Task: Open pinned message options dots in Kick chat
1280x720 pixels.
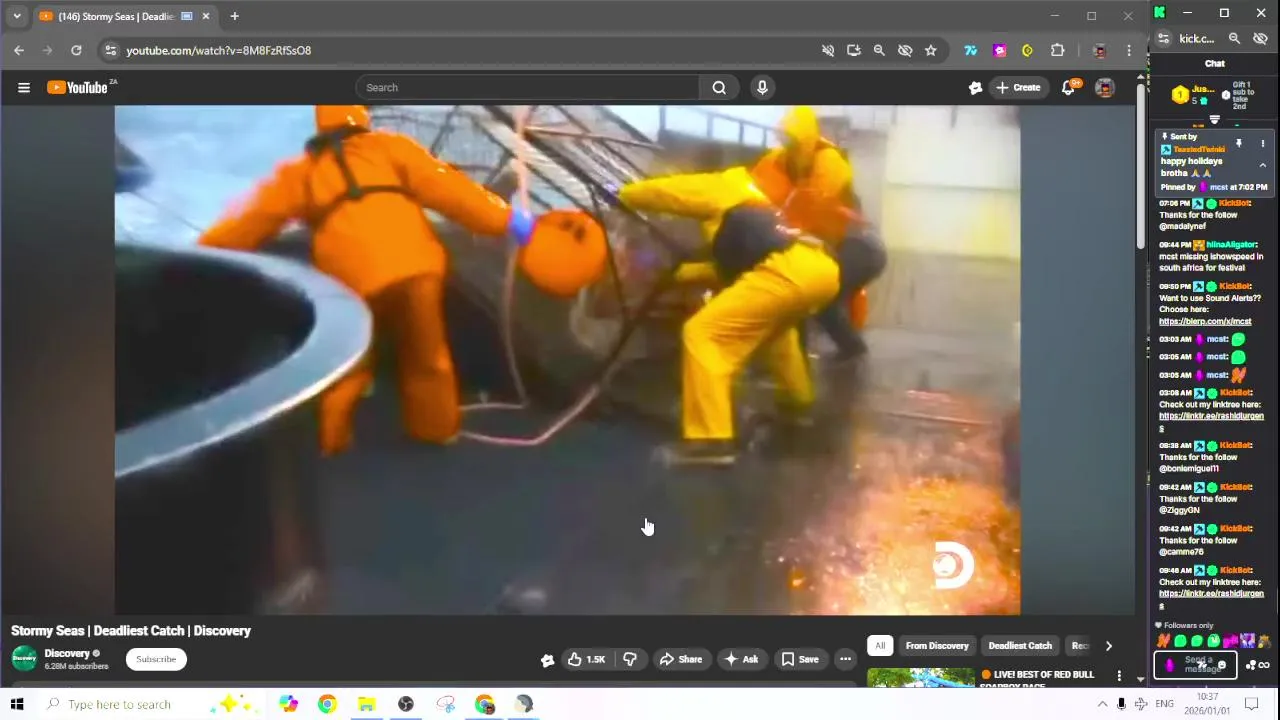Action: (x=1262, y=144)
